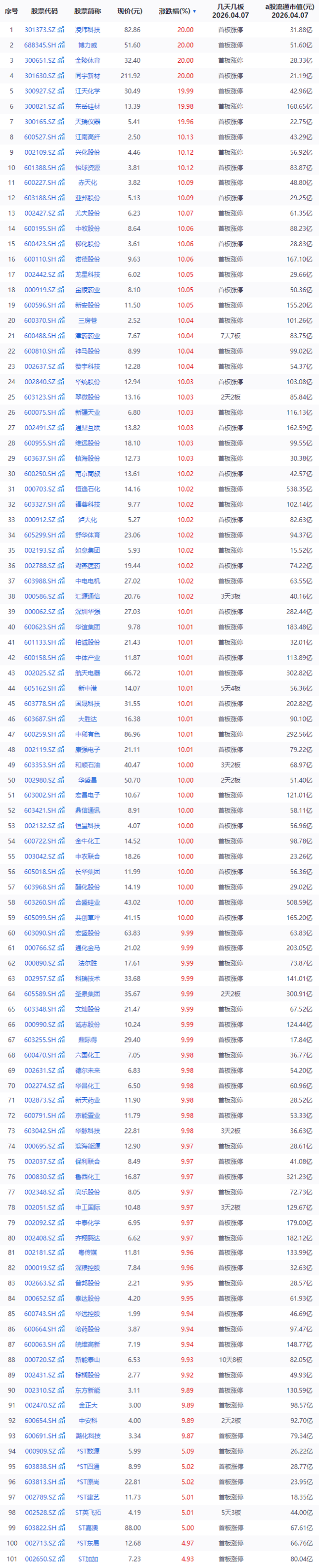Viewport: 319px width, 1568px height.
Task: Open stock name link 津药药业
Action: (88, 336)
